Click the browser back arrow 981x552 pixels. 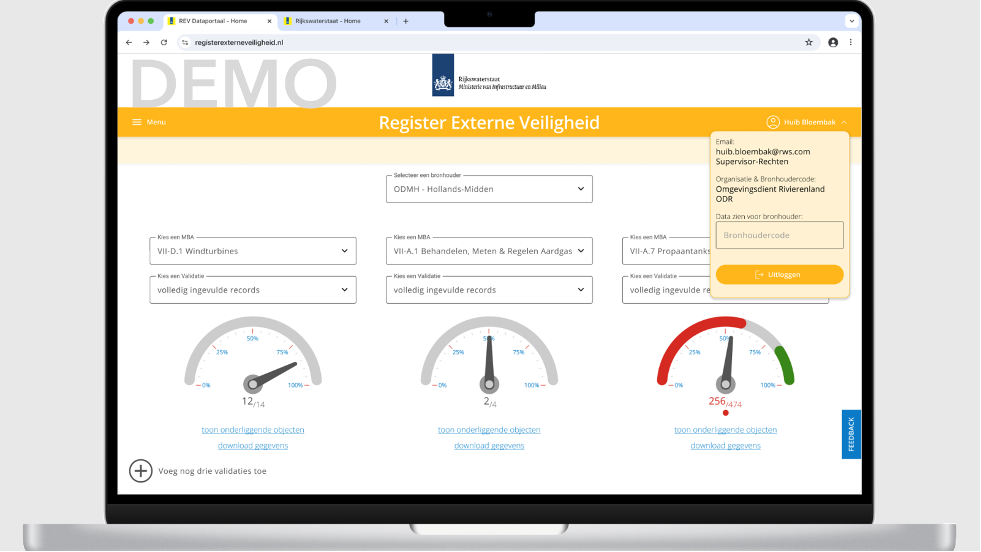click(129, 43)
